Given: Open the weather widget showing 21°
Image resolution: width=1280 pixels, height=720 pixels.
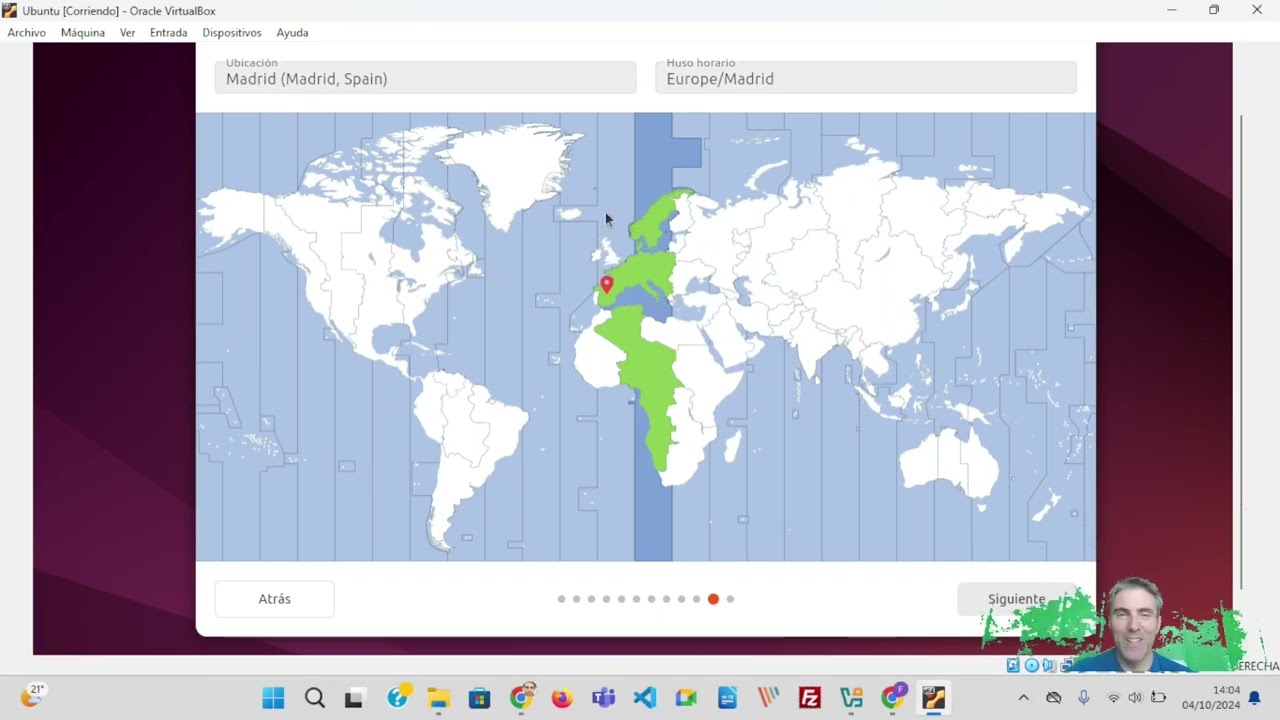Looking at the screenshot, I should coord(33,696).
